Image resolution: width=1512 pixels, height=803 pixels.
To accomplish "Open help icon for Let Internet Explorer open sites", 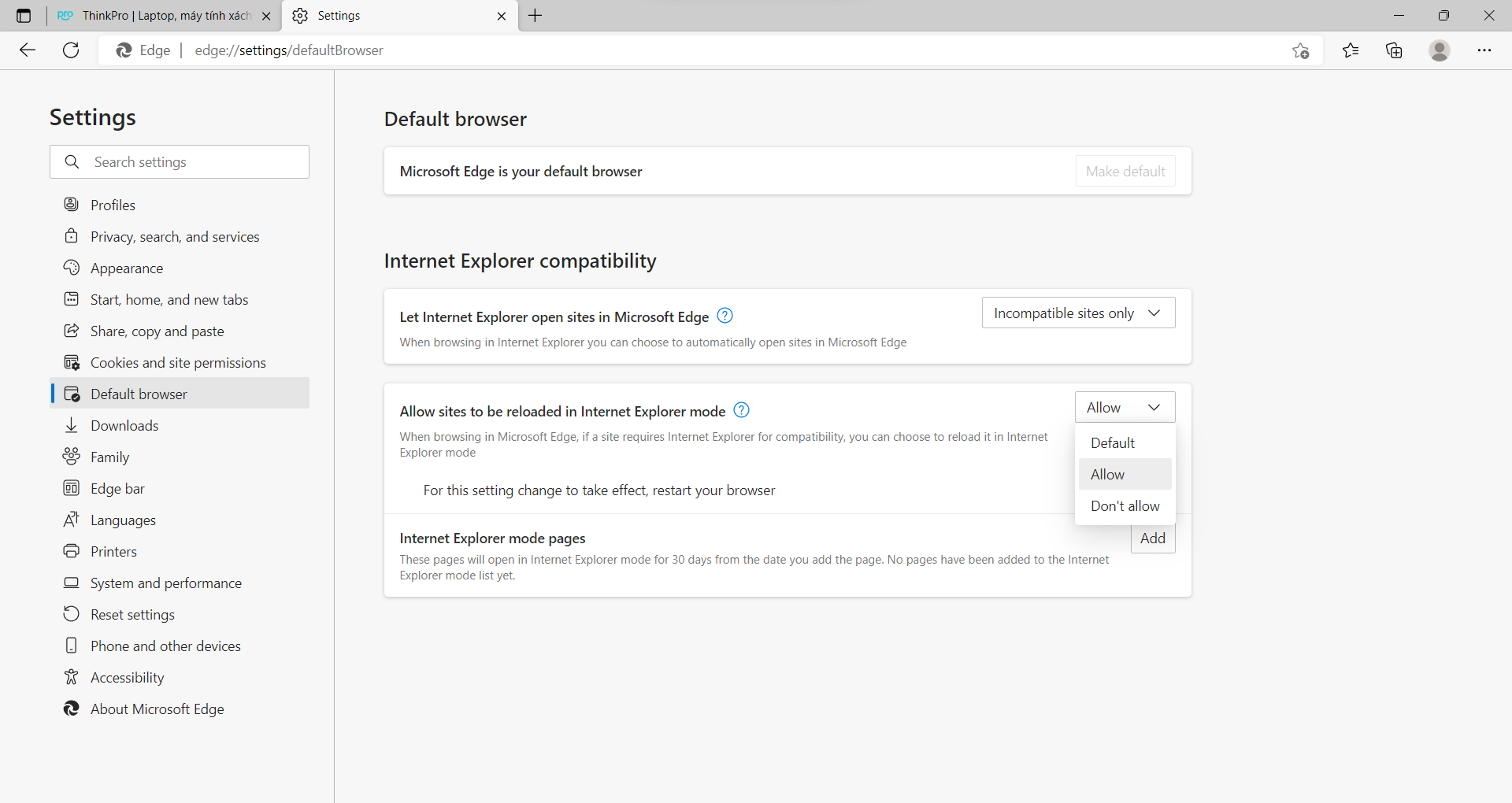I will coord(724,316).
